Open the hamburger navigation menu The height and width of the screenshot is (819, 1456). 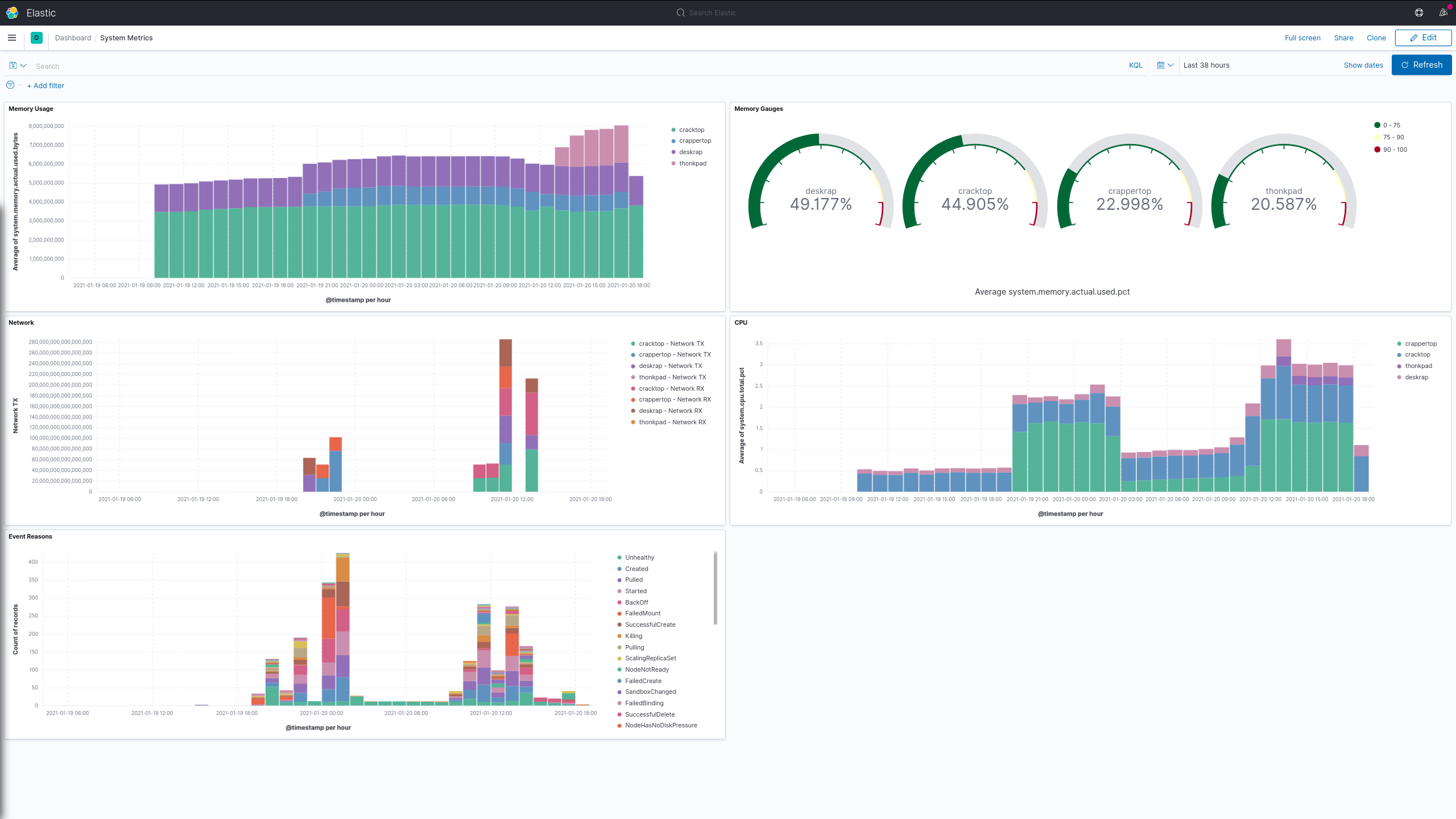[x=12, y=38]
